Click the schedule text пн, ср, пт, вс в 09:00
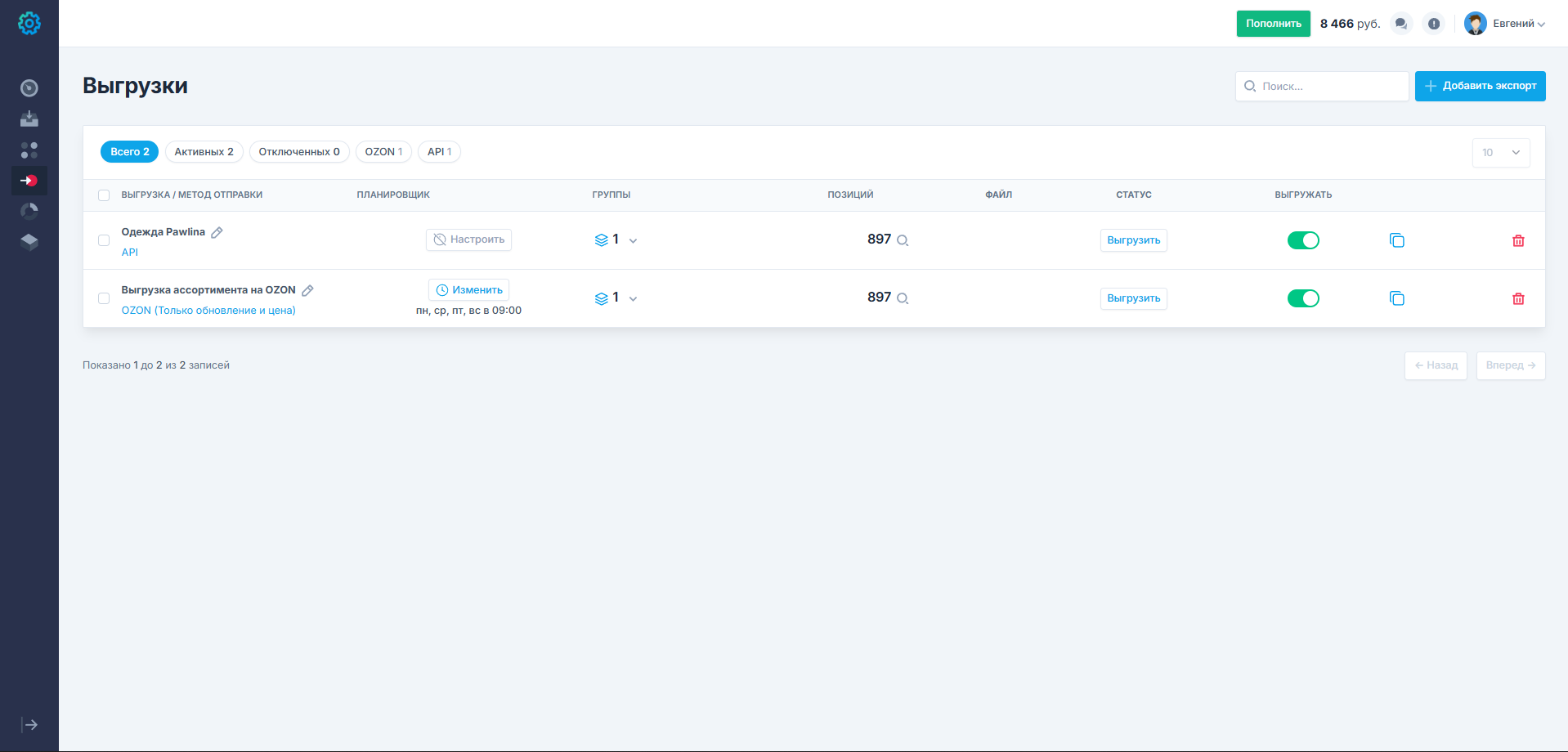 [468, 311]
